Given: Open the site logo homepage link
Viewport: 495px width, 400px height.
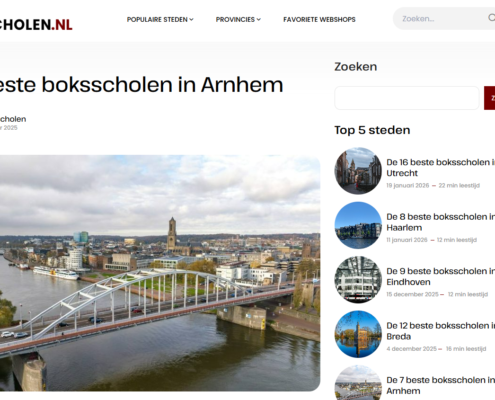Looking at the screenshot, I should [x=36, y=25].
